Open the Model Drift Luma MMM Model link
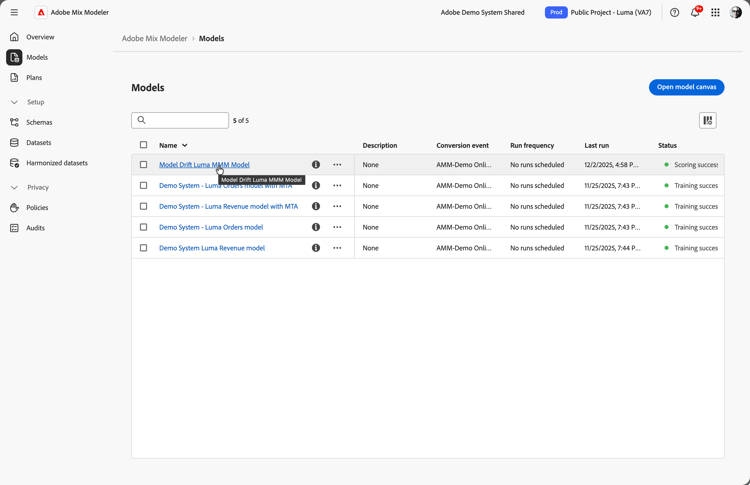Image resolution: width=750 pixels, height=485 pixels. [x=204, y=165]
